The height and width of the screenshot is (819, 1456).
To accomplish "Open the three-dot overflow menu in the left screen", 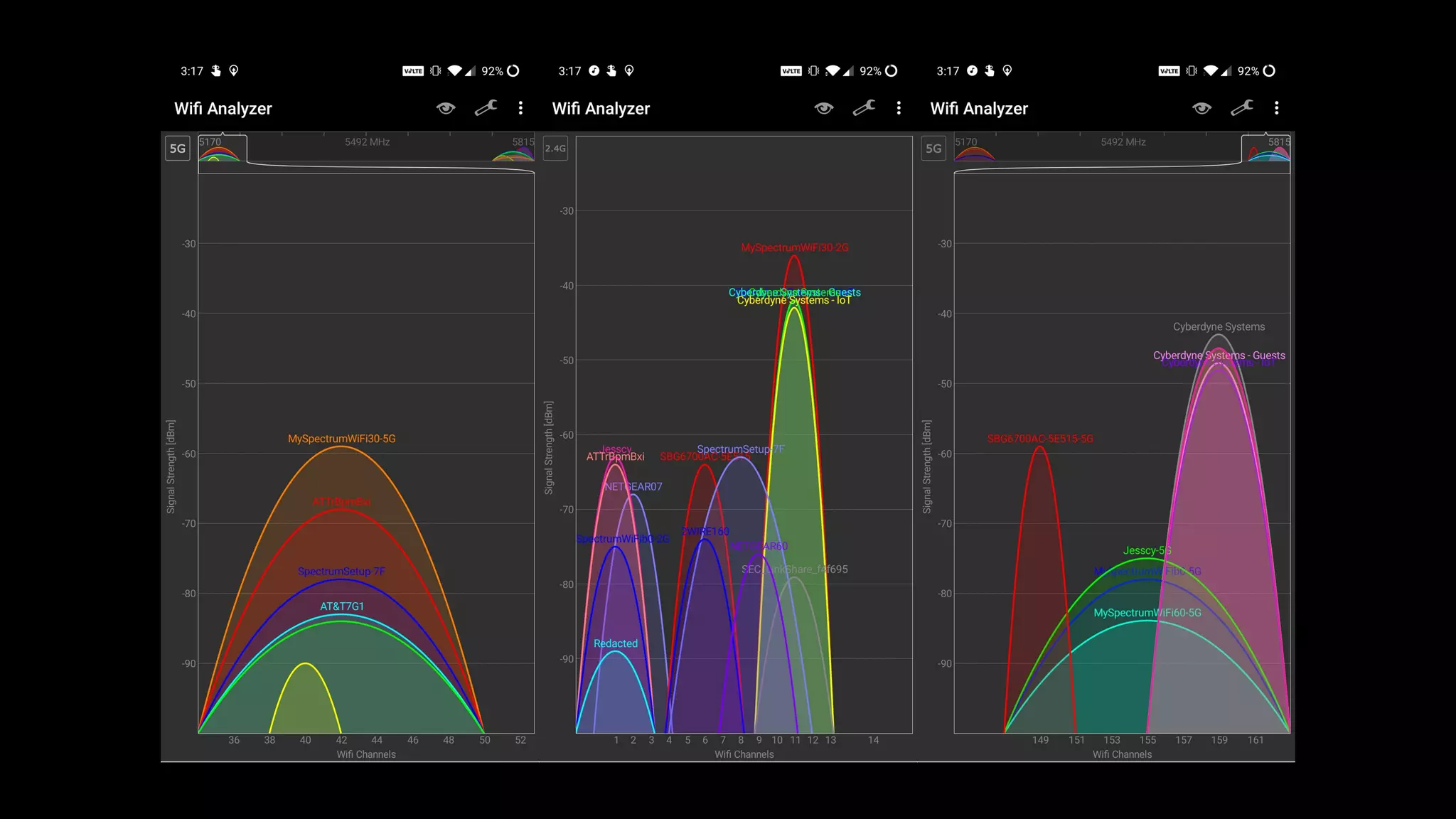I will pyautogui.click(x=521, y=108).
